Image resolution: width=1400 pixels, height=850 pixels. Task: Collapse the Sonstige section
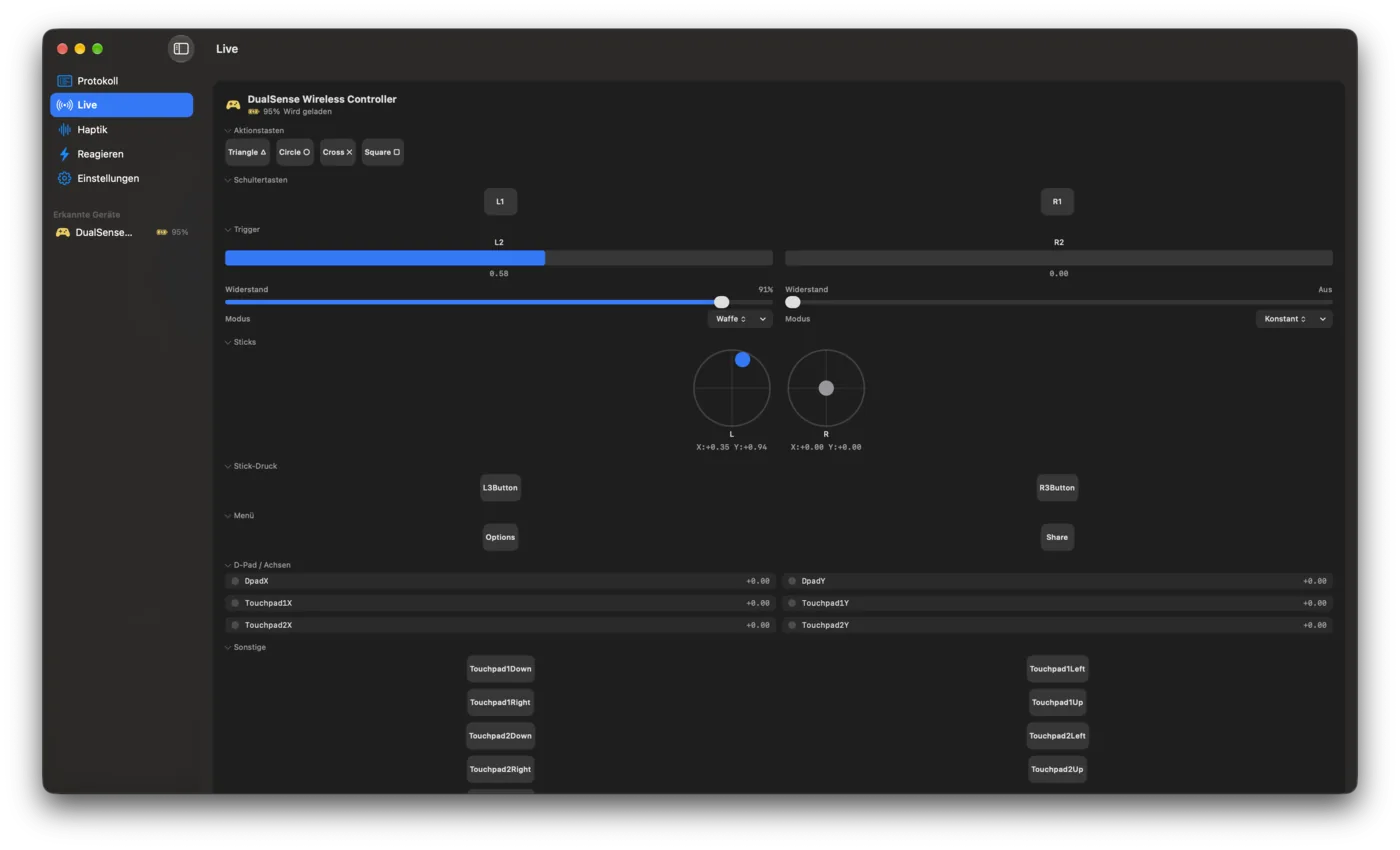[x=228, y=647]
